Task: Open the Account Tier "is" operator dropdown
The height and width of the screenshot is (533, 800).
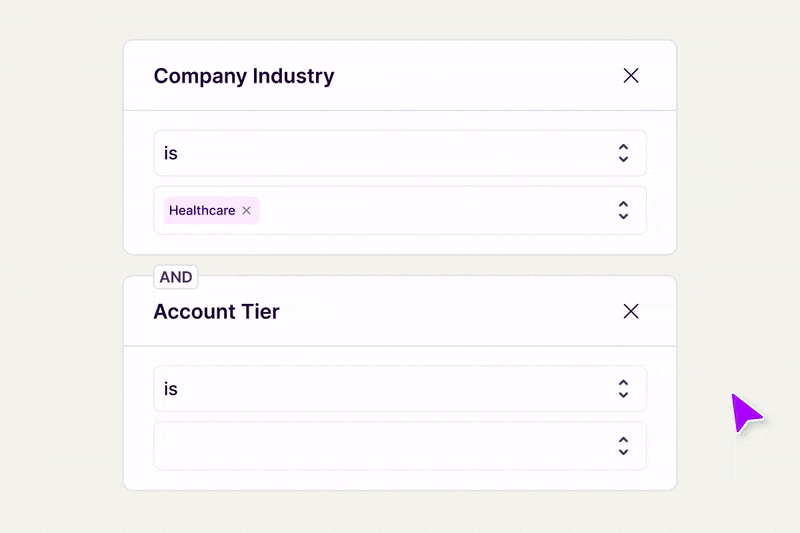Action: pyautogui.click(x=400, y=389)
